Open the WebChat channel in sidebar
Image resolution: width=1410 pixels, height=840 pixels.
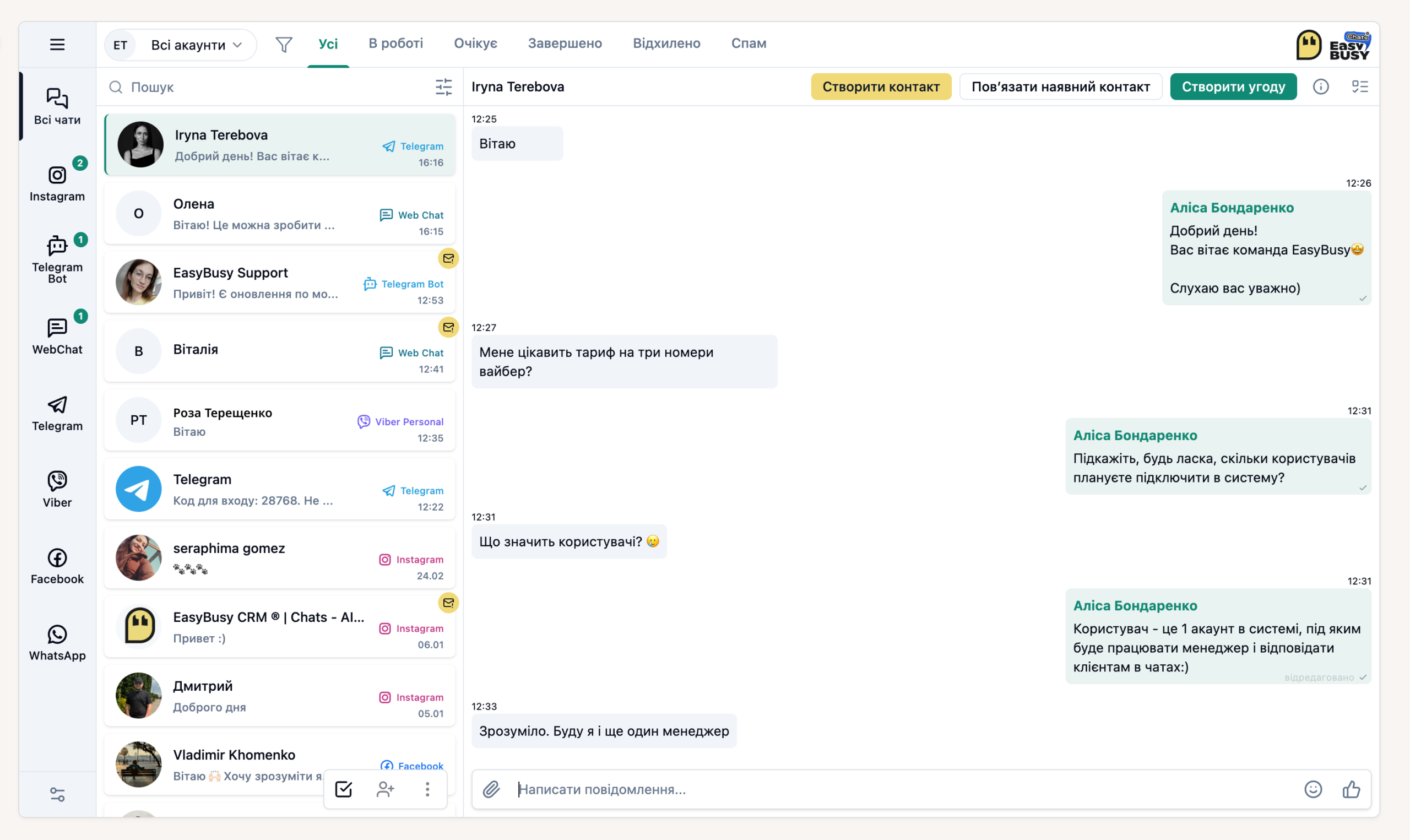point(57,335)
